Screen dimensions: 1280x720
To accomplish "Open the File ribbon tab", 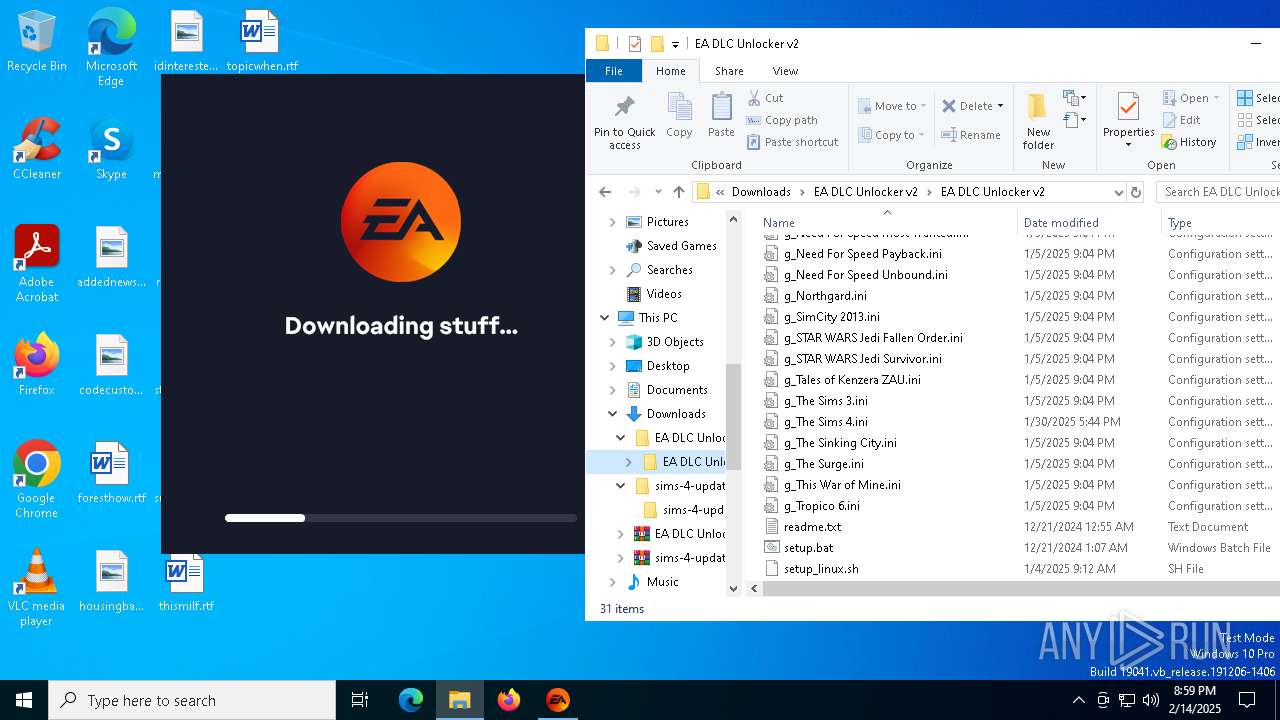I will click(614, 71).
